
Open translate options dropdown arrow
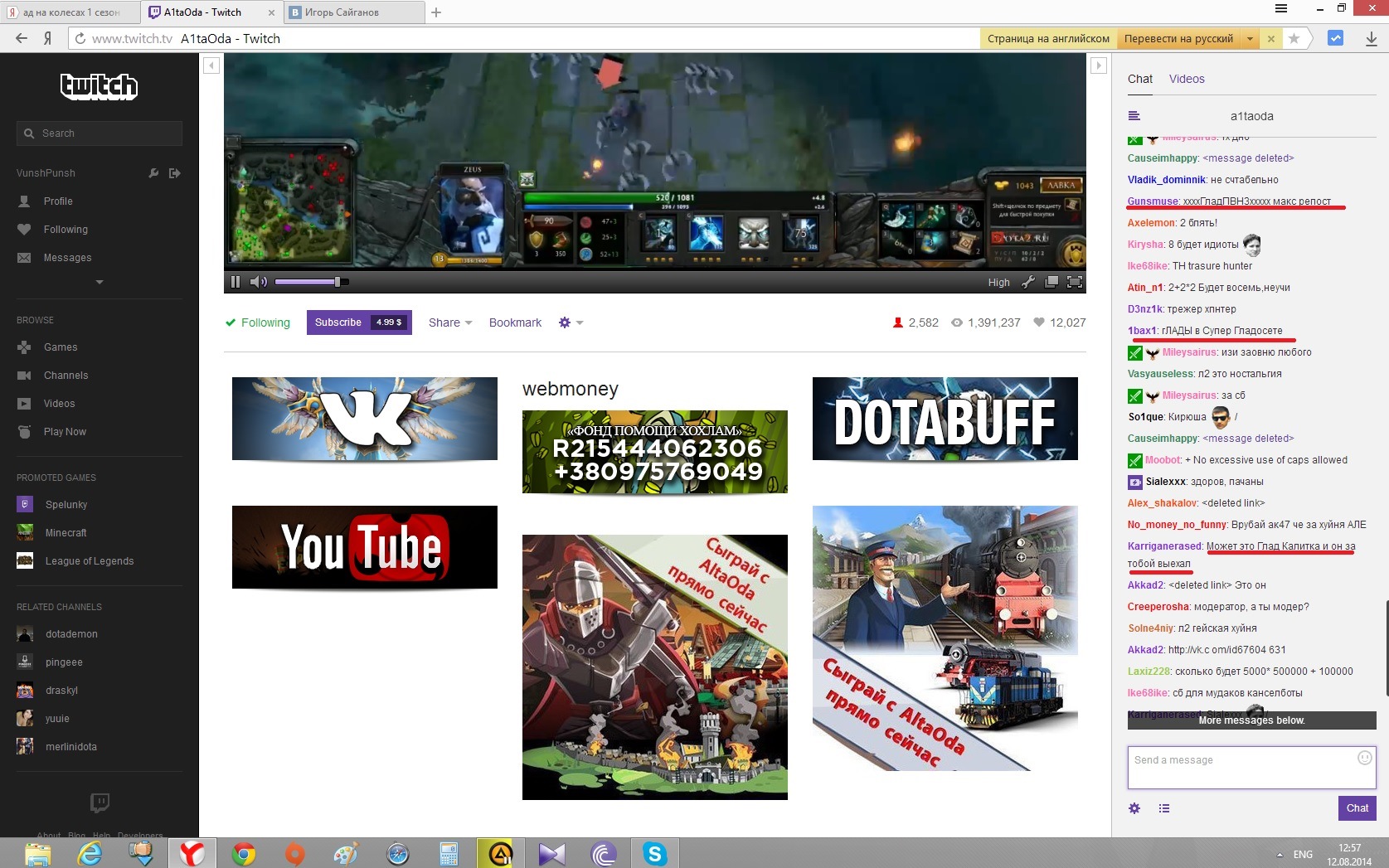tap(1250, 38)
